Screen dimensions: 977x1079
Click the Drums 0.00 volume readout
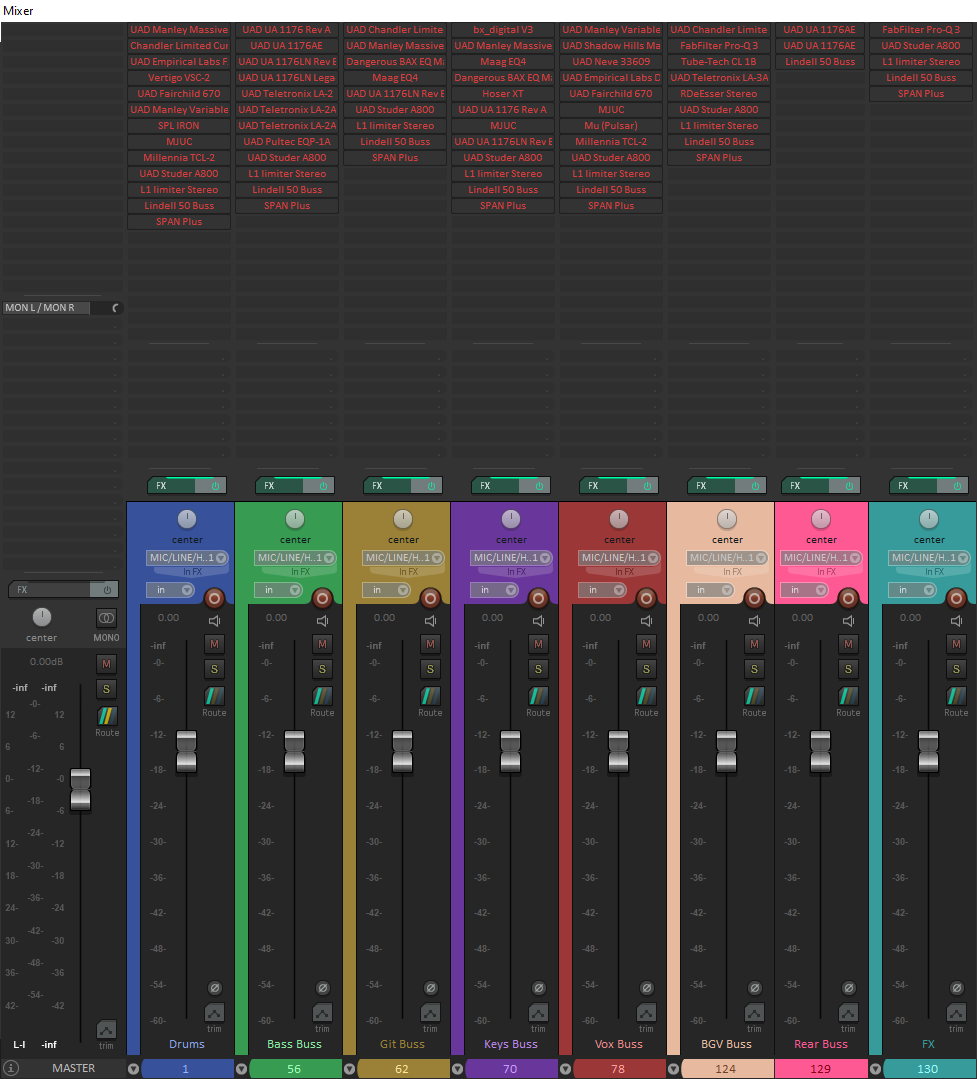click(169, 618)
